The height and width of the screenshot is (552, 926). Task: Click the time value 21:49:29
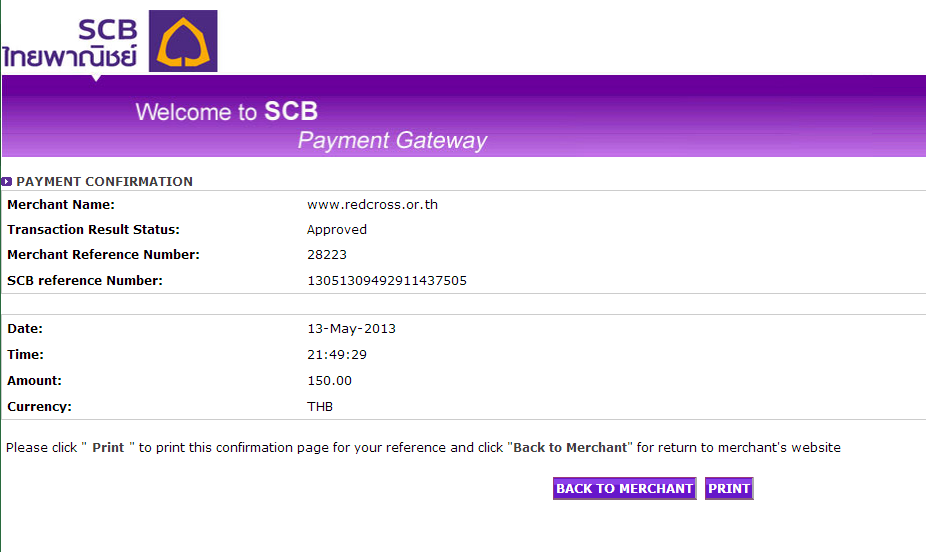(337, 355)
